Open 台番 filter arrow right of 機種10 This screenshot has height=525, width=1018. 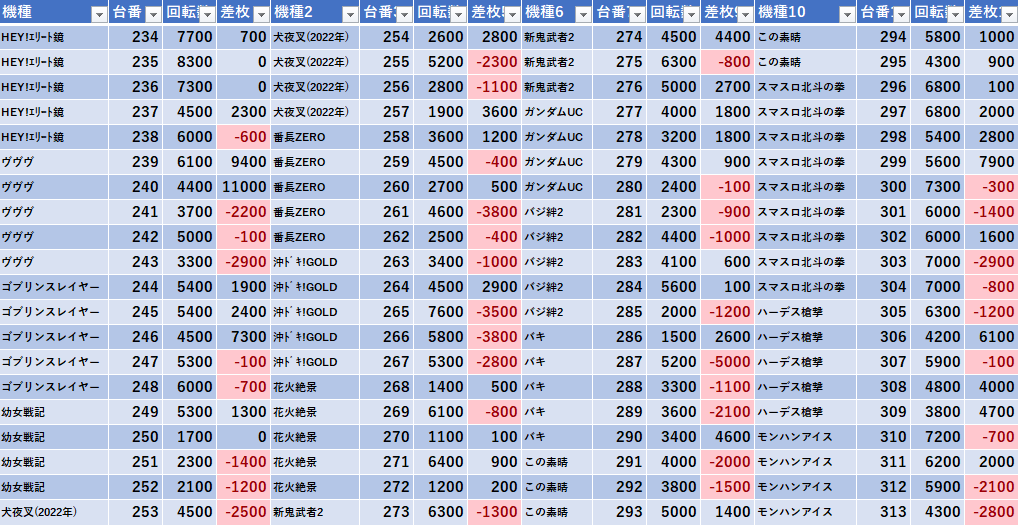(x=901, y=14)
